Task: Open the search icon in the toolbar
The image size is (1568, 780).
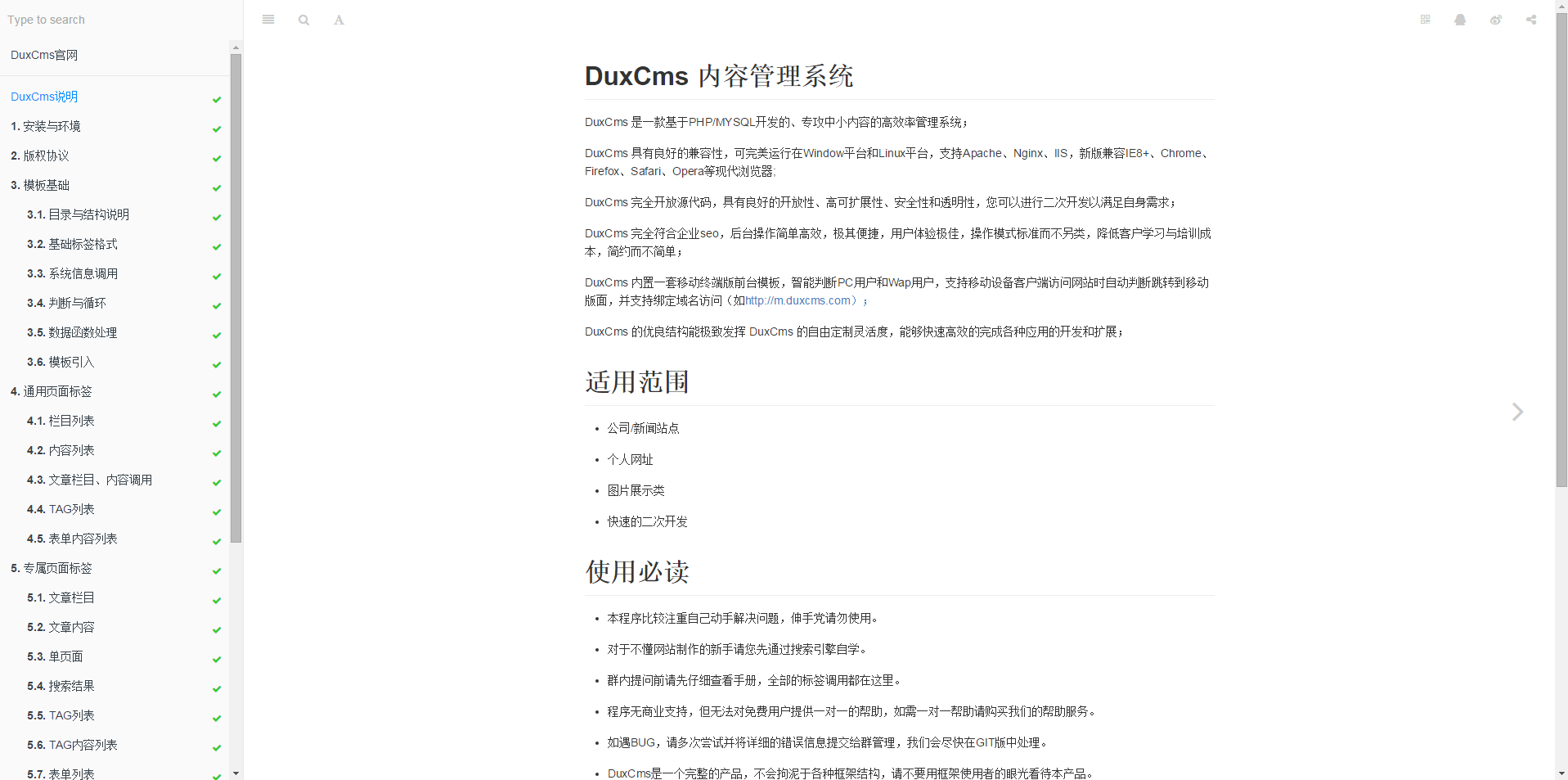Action: 303,20
